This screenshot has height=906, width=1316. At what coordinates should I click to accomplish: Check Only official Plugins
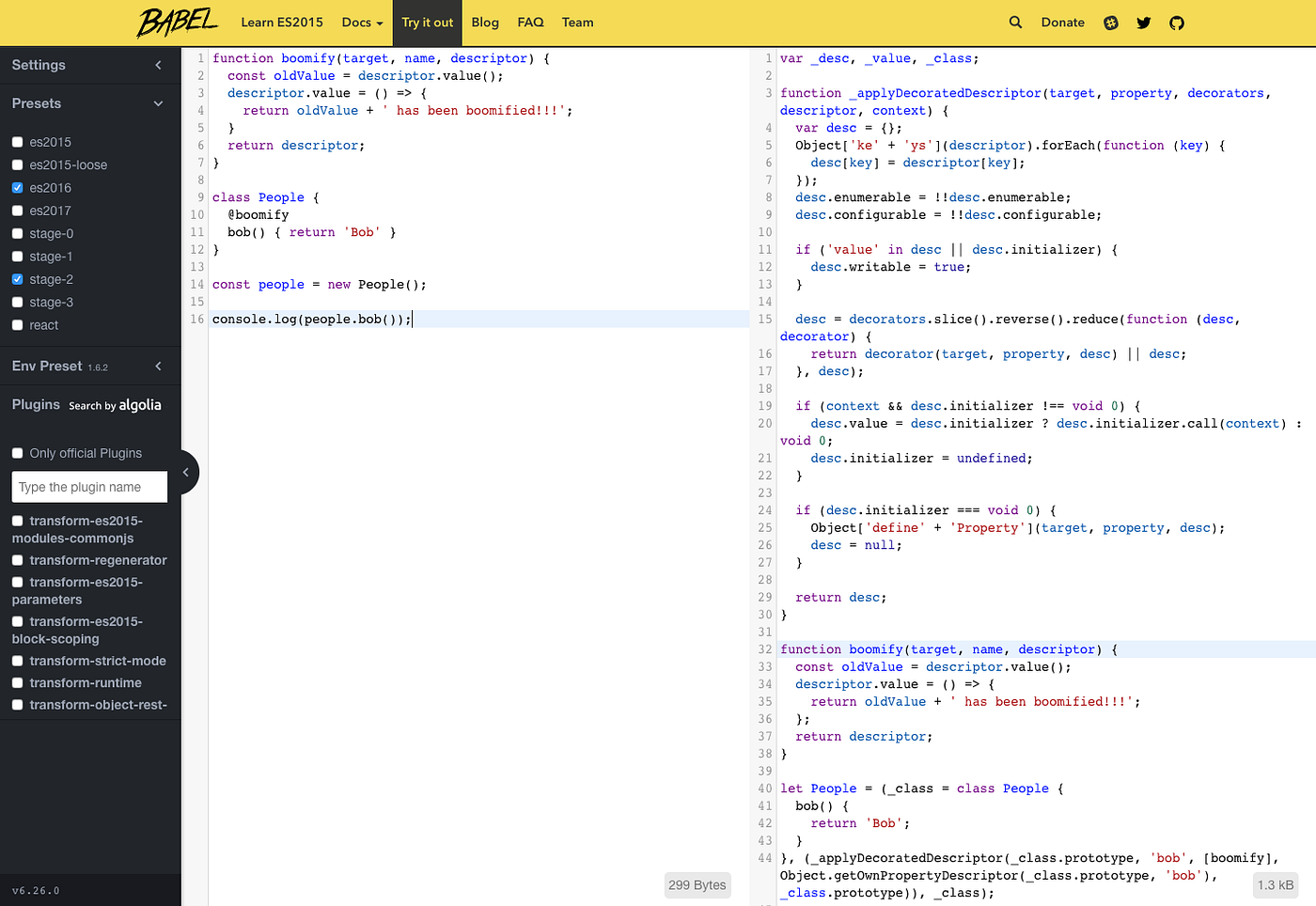tap(16, 452)
